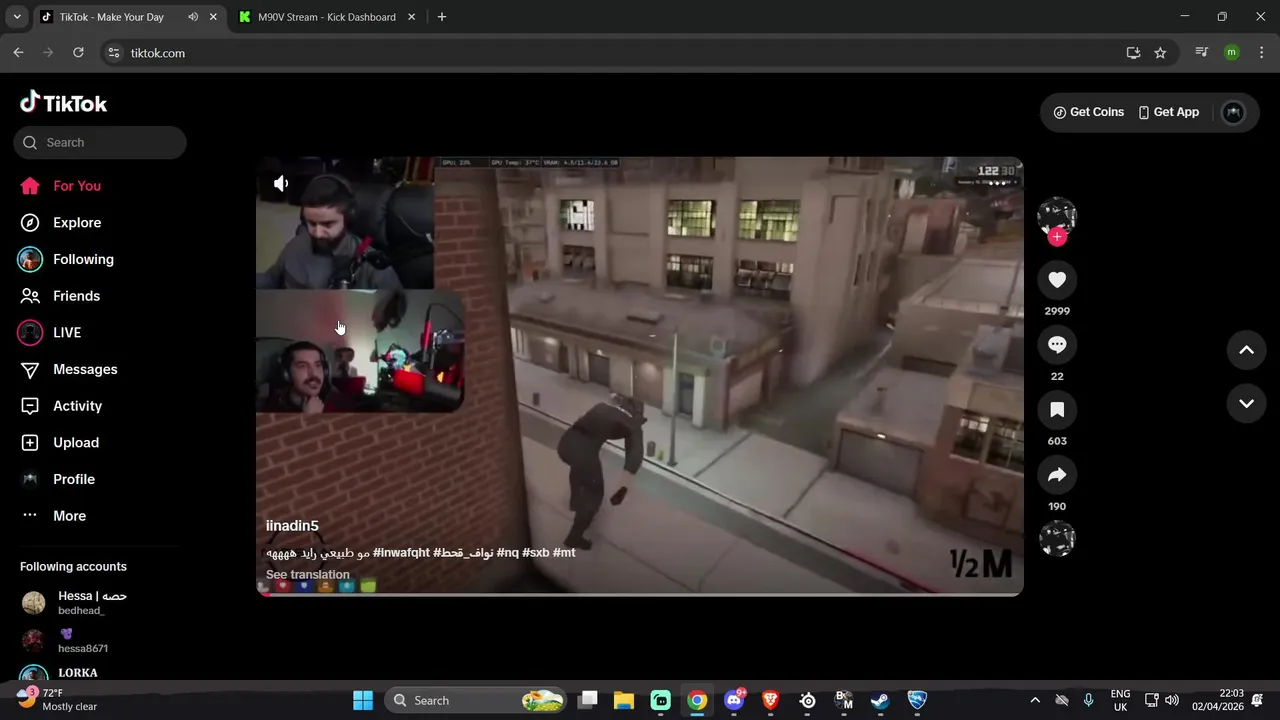Go back in the browser

click(x=18, y=53)
